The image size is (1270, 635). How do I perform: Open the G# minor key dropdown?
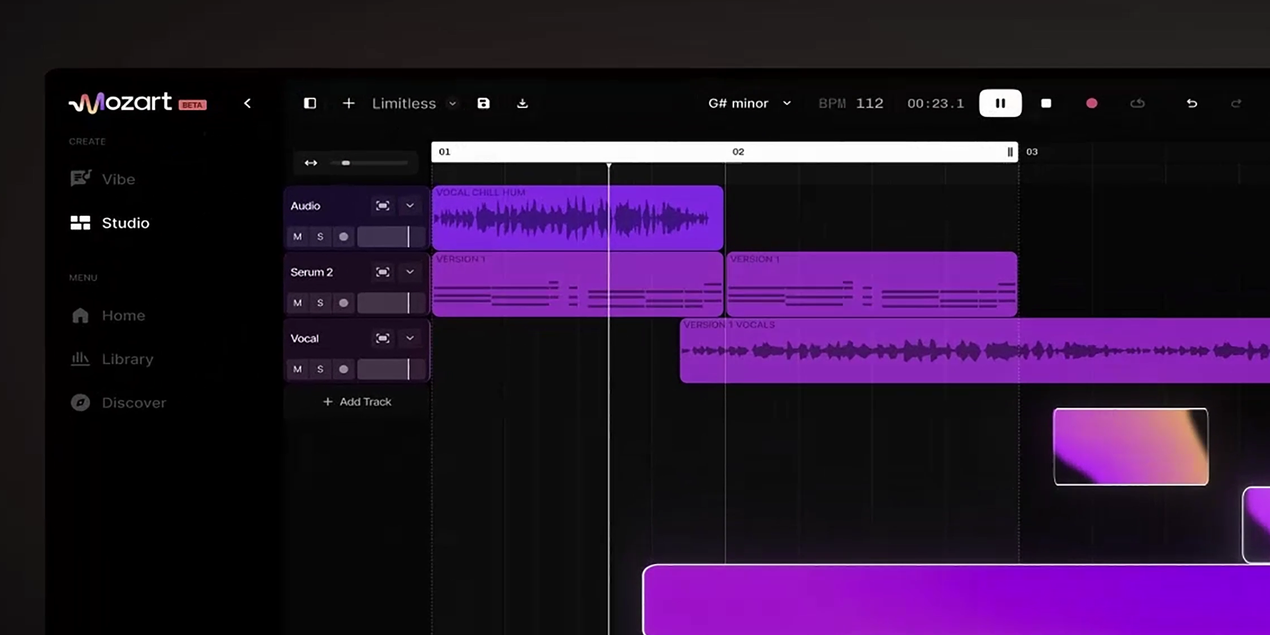coord(749,103)
